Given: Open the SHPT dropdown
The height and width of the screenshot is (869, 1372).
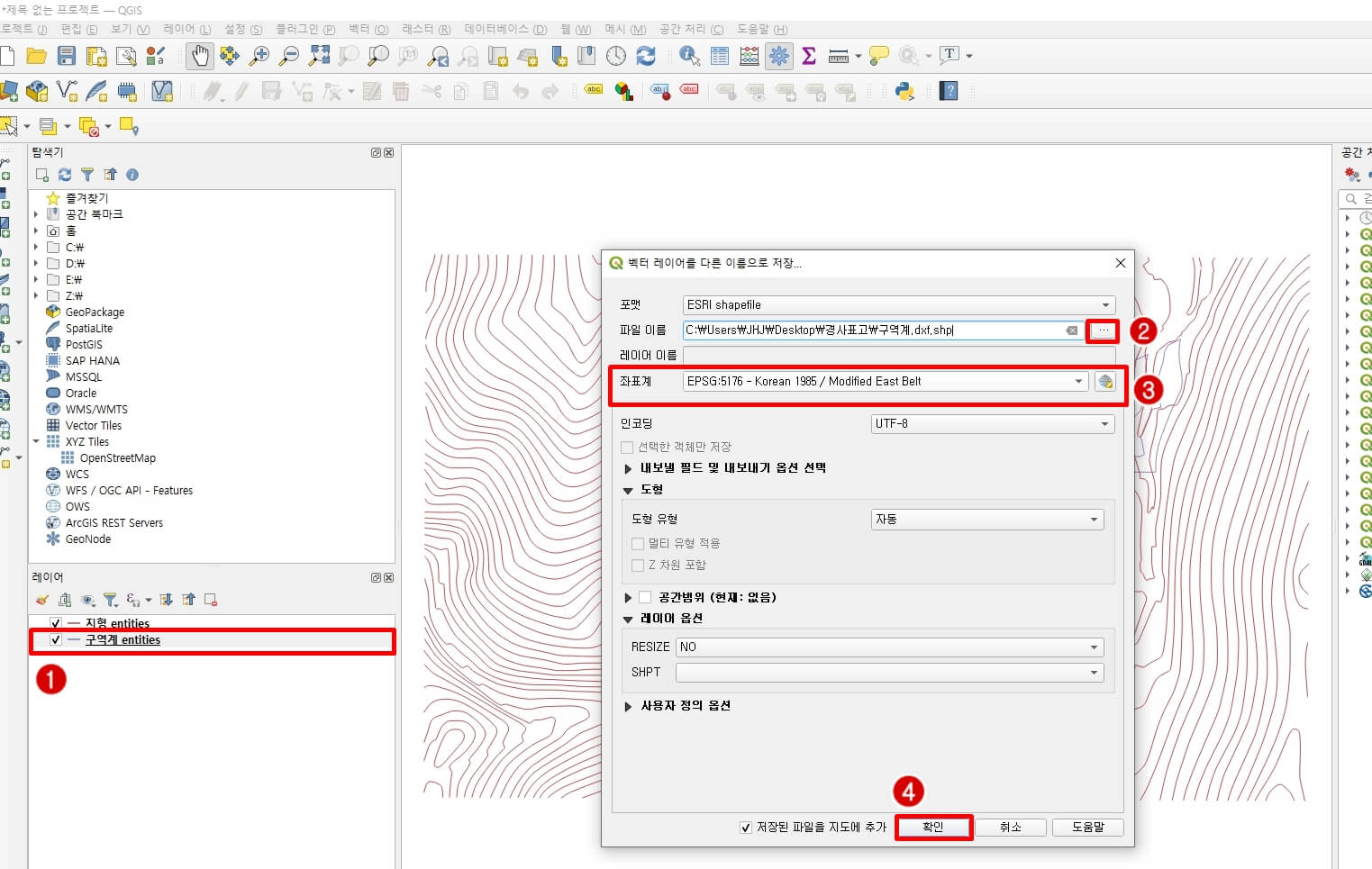Looking at the screenshot, I should click(x=890, y=673).
